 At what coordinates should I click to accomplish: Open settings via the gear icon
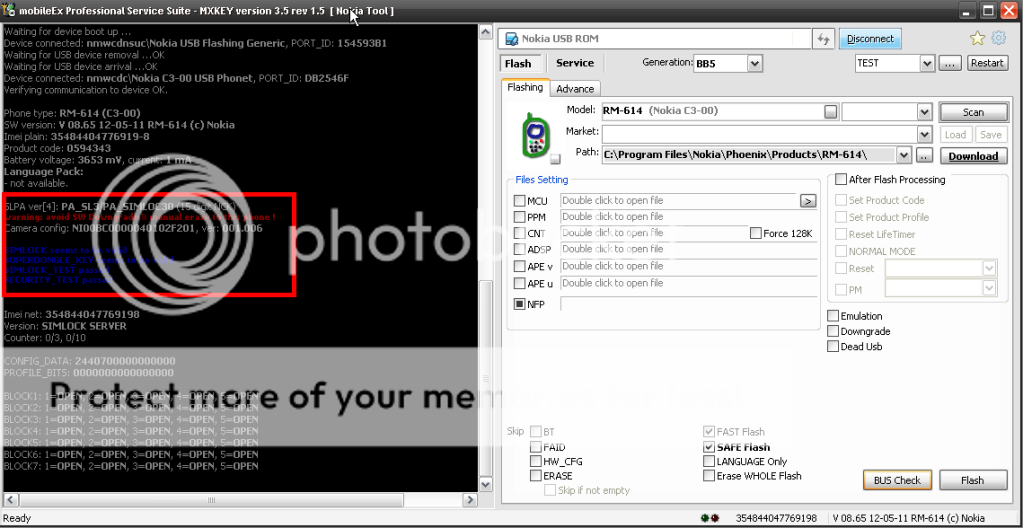pos(998,39)
